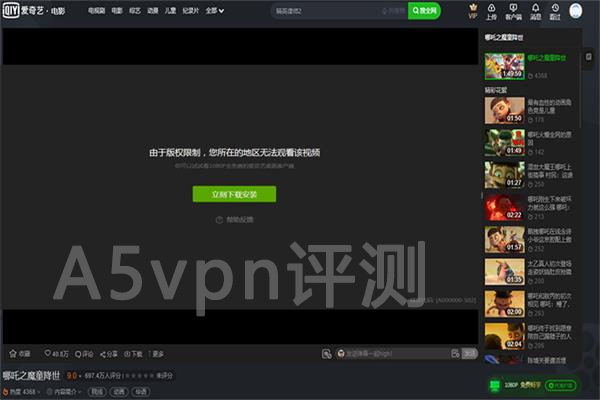Click the iQIYI logo in the header

tap(11, 11)
